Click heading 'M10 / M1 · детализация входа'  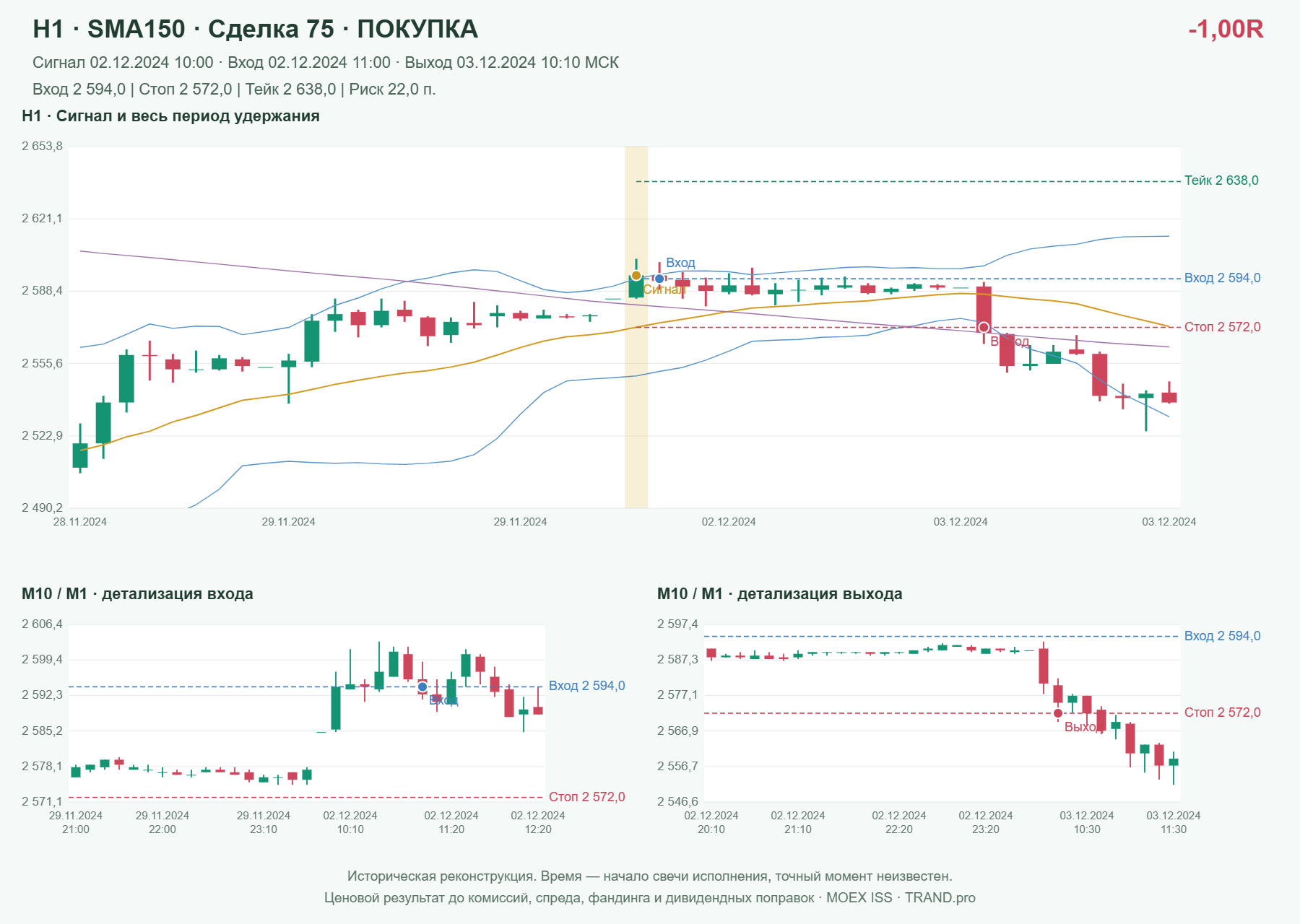(137, 594)
